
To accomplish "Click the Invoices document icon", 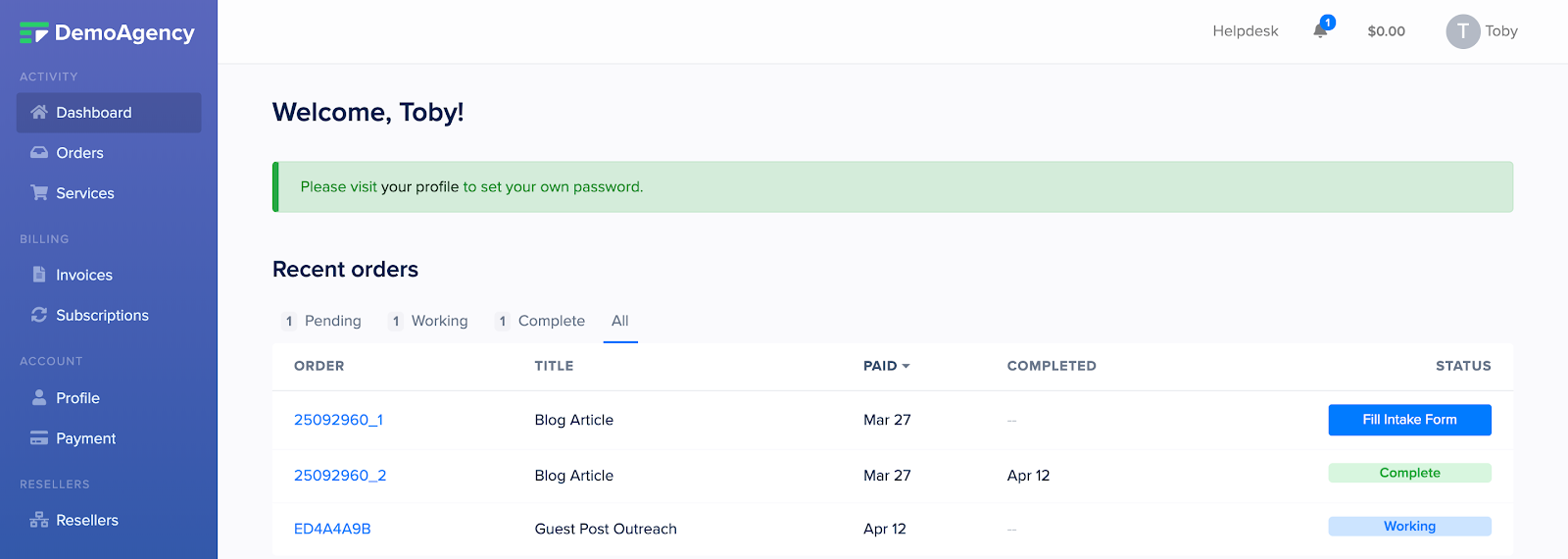I will coord(39,275).
